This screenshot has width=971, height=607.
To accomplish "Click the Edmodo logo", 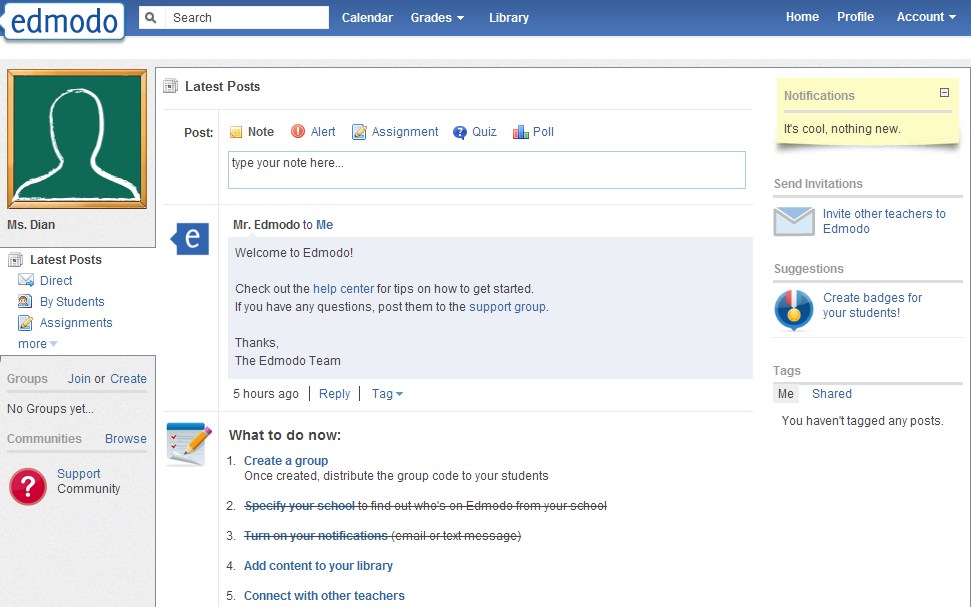I will 63,20.
